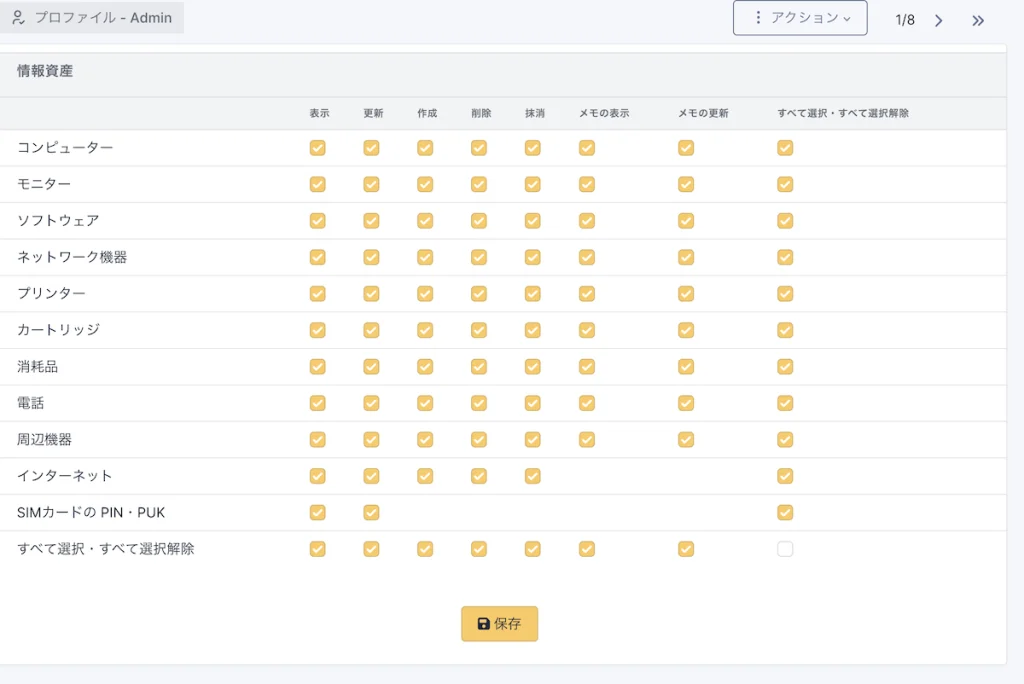The image size is (1024, 684).
Task: Toggle 表示 checkbox for コンピューター
Action: pos(318,148)
